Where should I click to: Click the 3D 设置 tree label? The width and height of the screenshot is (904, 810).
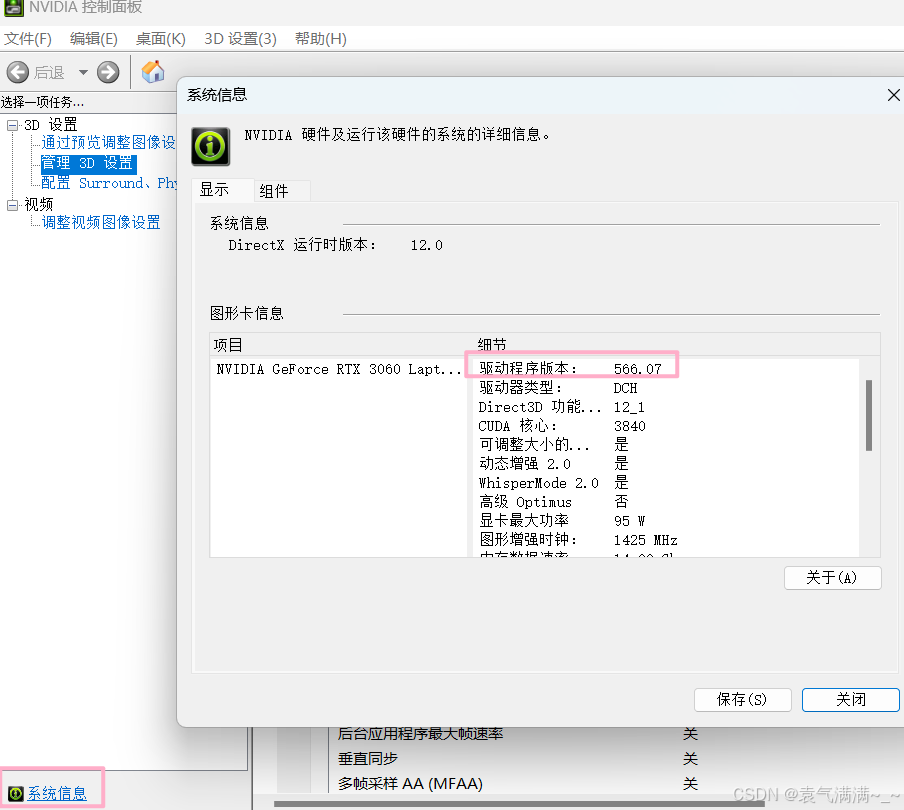click(x=51, y=125)
